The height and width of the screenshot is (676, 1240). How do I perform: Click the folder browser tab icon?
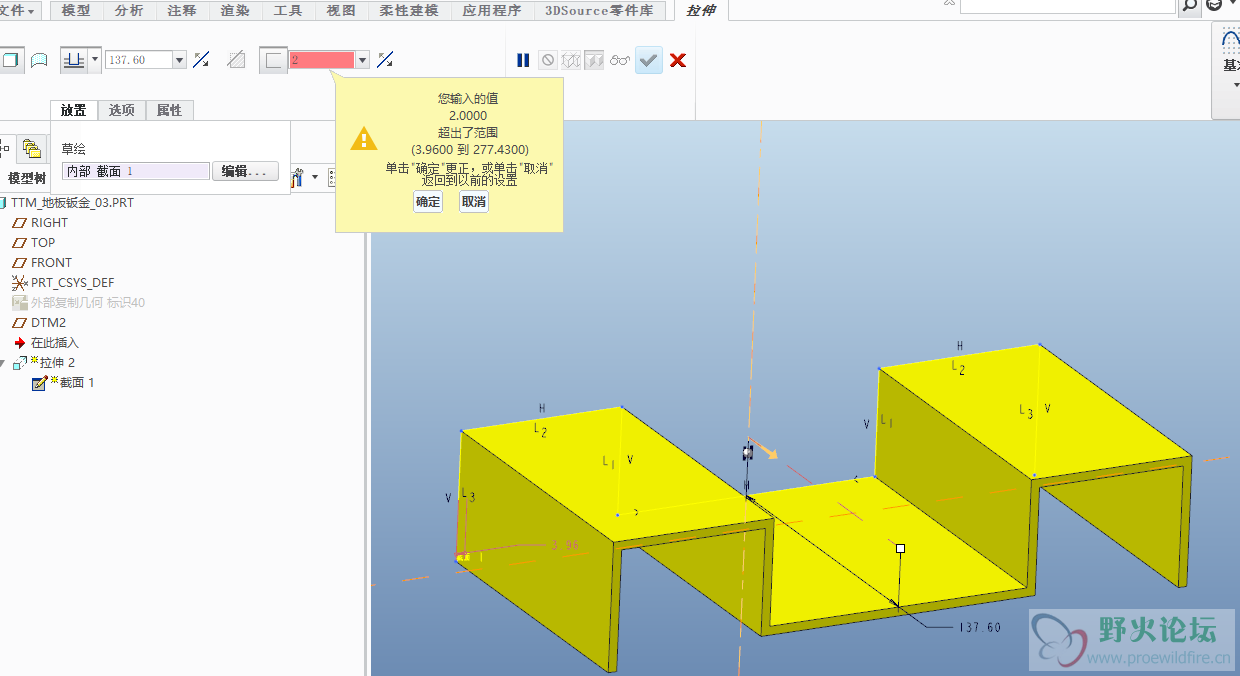click(x=31, y=148)
